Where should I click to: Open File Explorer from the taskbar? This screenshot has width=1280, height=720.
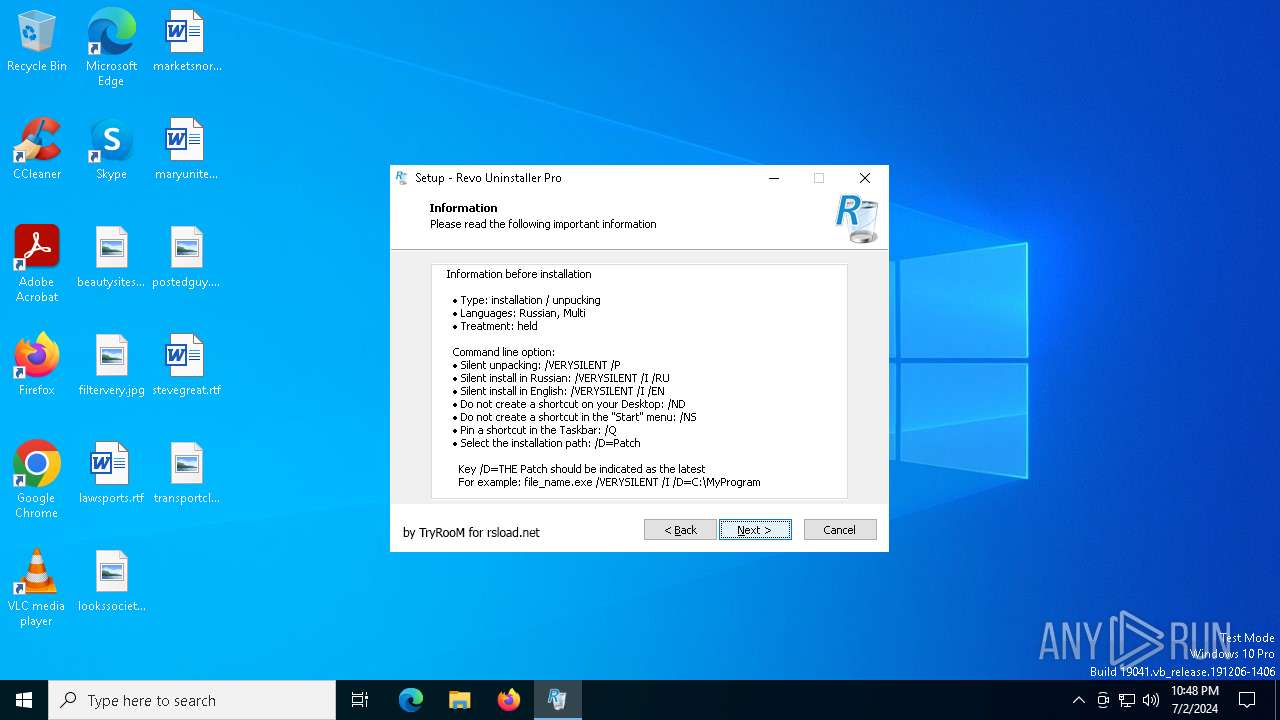[x=460, y=700]
